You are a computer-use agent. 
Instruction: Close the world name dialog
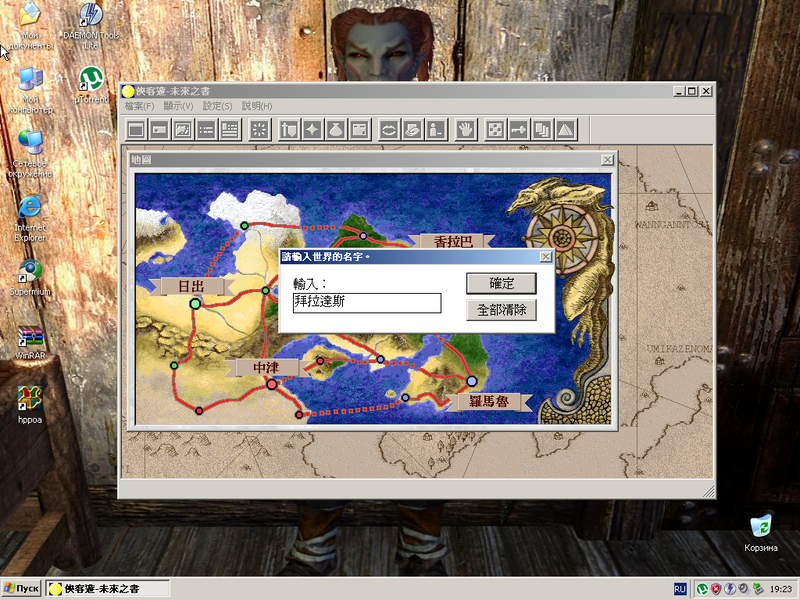(545, 257)
